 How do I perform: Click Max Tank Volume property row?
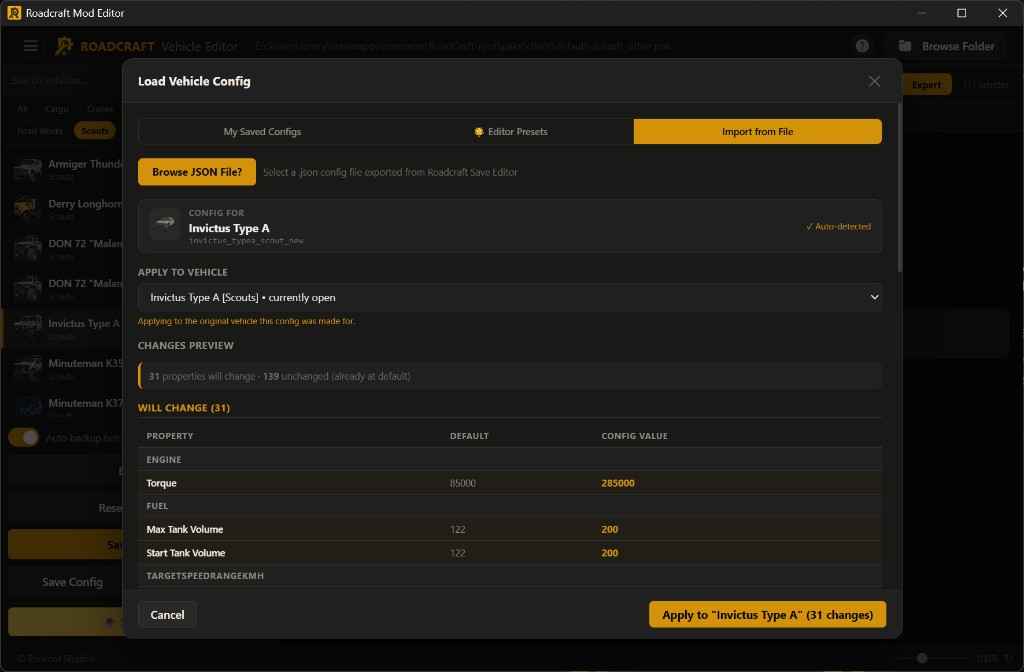coord(509,530)
